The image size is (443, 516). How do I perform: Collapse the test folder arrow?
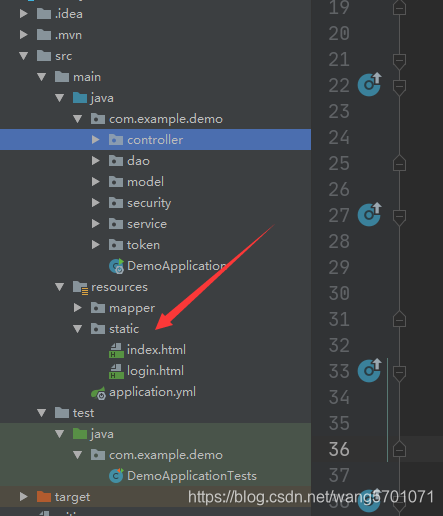[42, 413]
